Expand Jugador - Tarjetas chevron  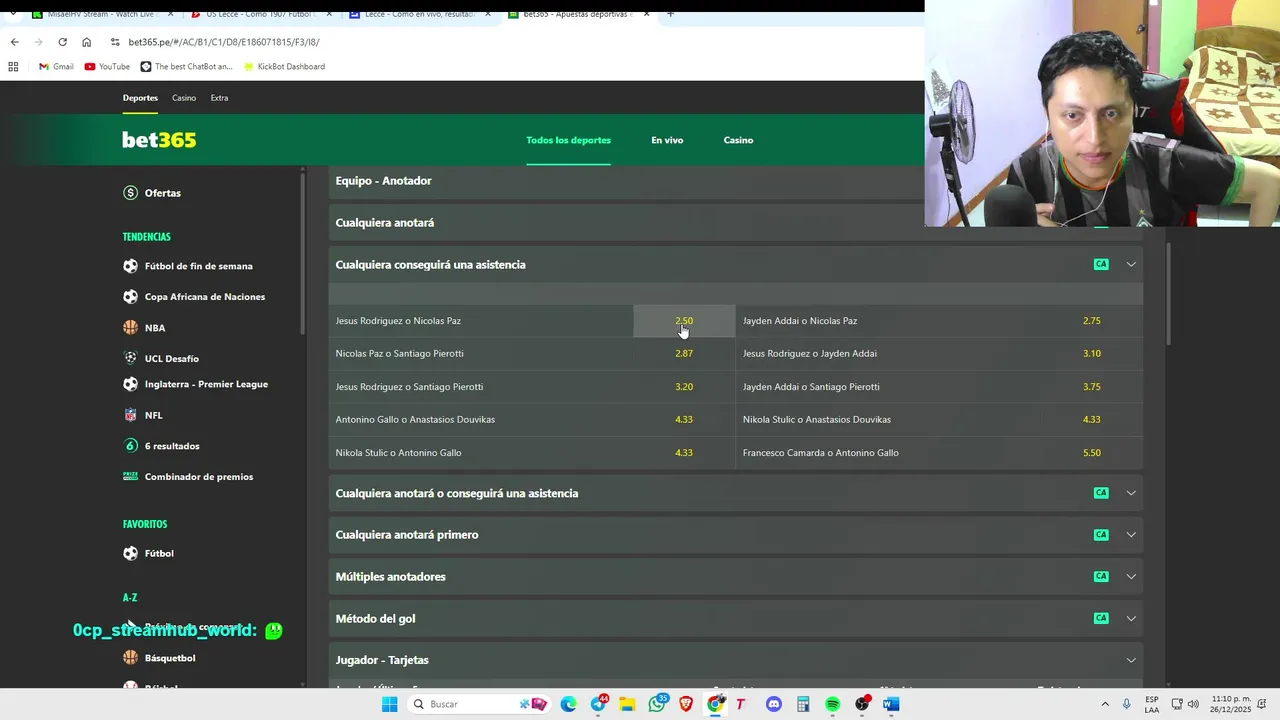(1131, 660)
